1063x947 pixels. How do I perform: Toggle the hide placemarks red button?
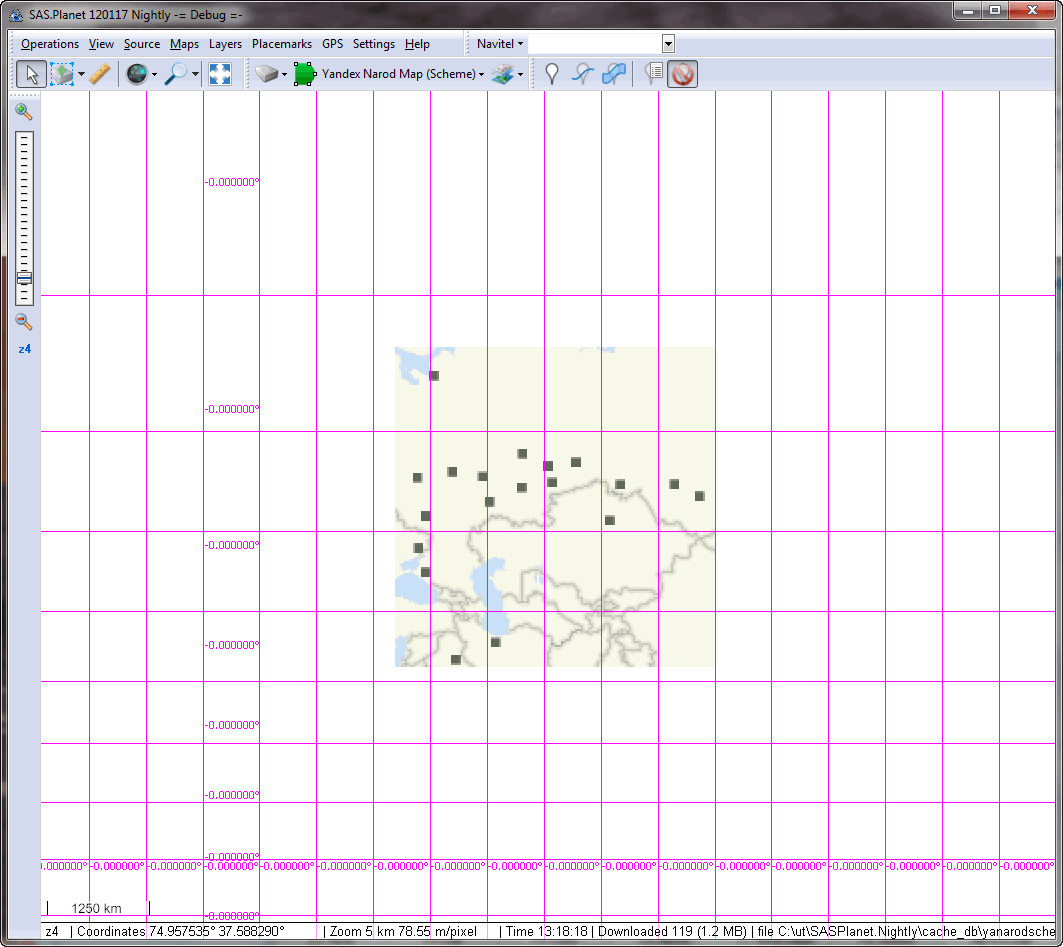[x=683, y=74]
